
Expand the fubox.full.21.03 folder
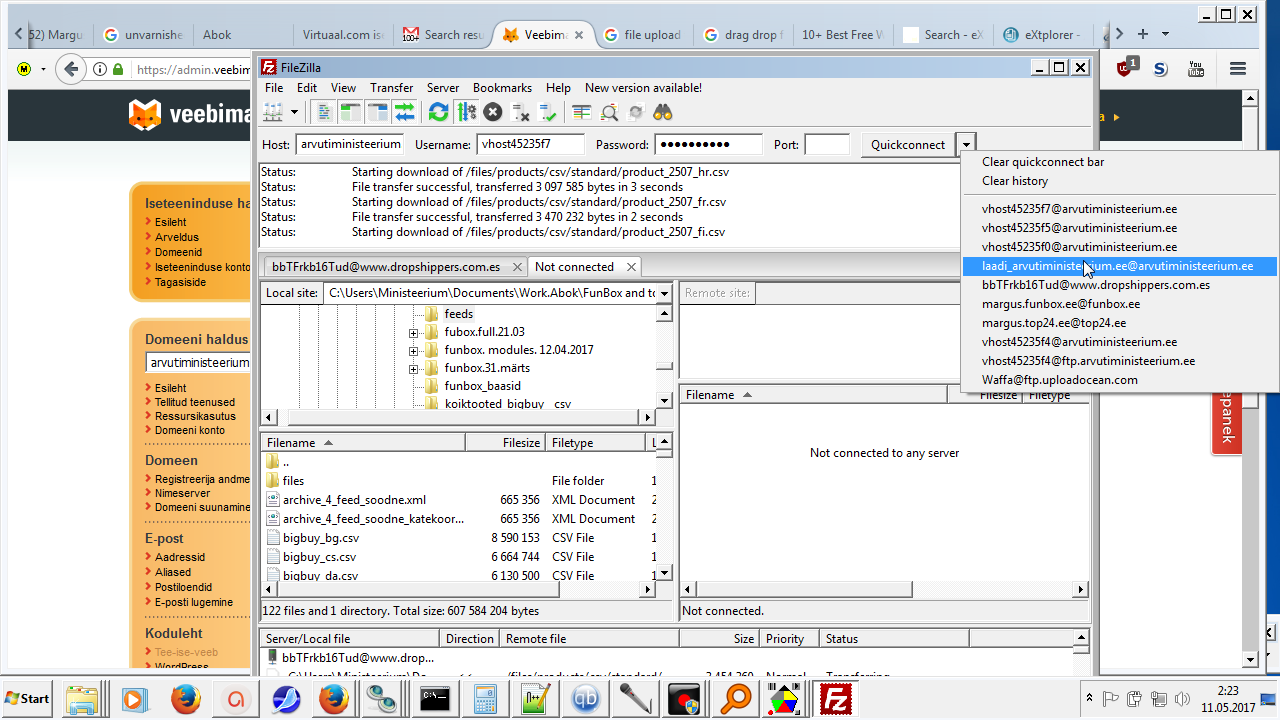[x=413, y=332]
